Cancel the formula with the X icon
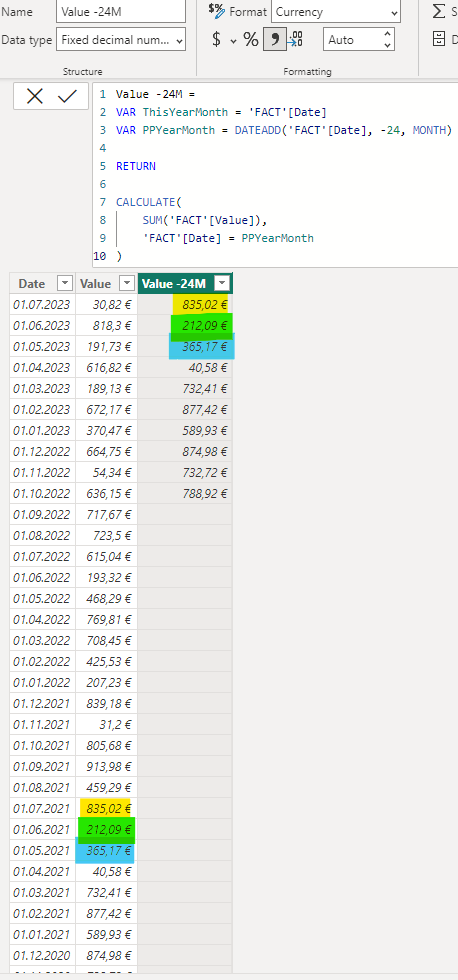 point(35,96)
